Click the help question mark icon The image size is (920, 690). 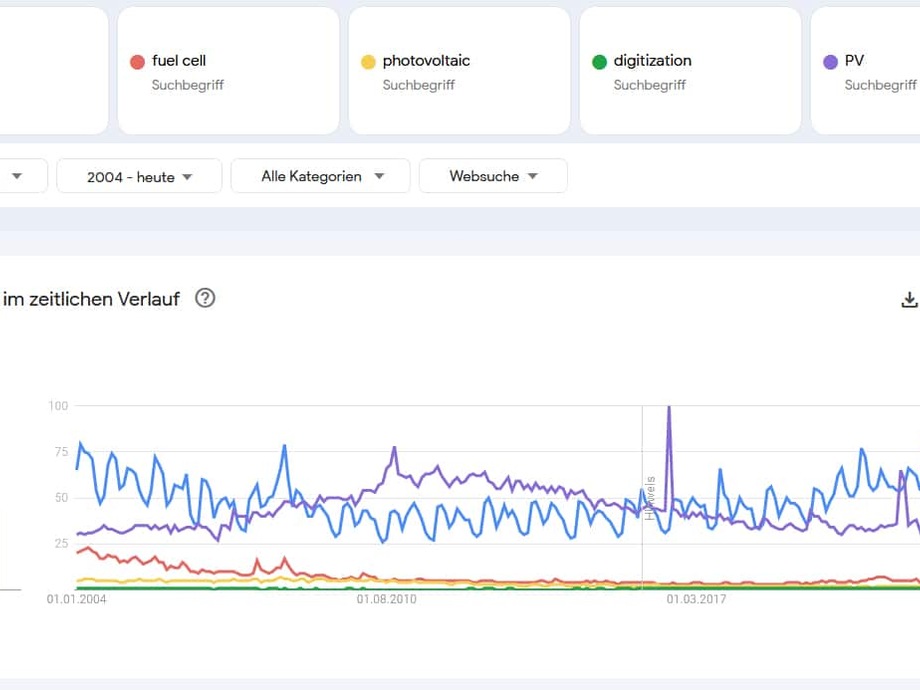click(205, 298)
